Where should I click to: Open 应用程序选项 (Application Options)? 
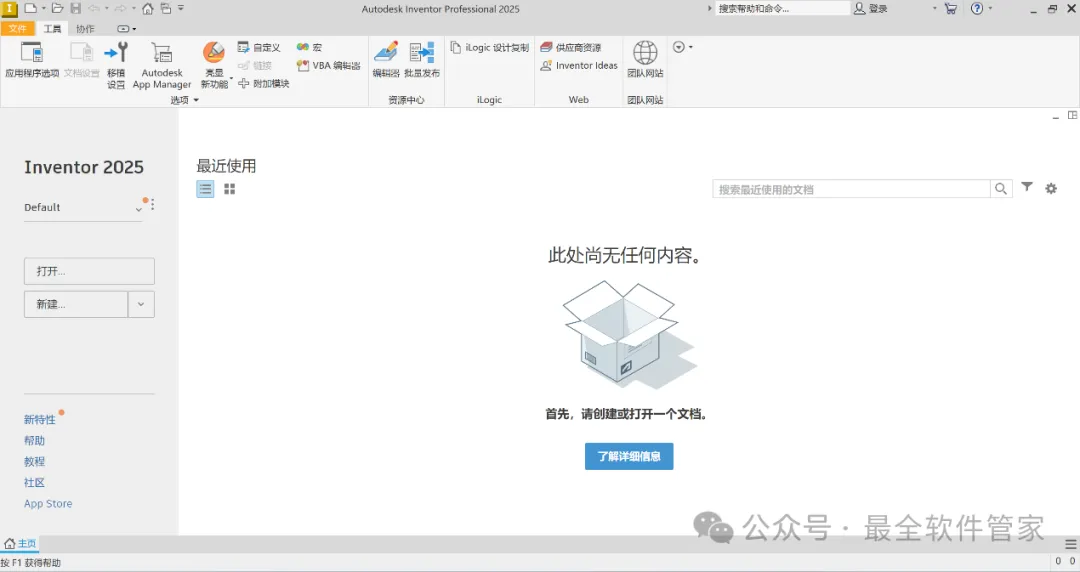click(x=32, y=60)
